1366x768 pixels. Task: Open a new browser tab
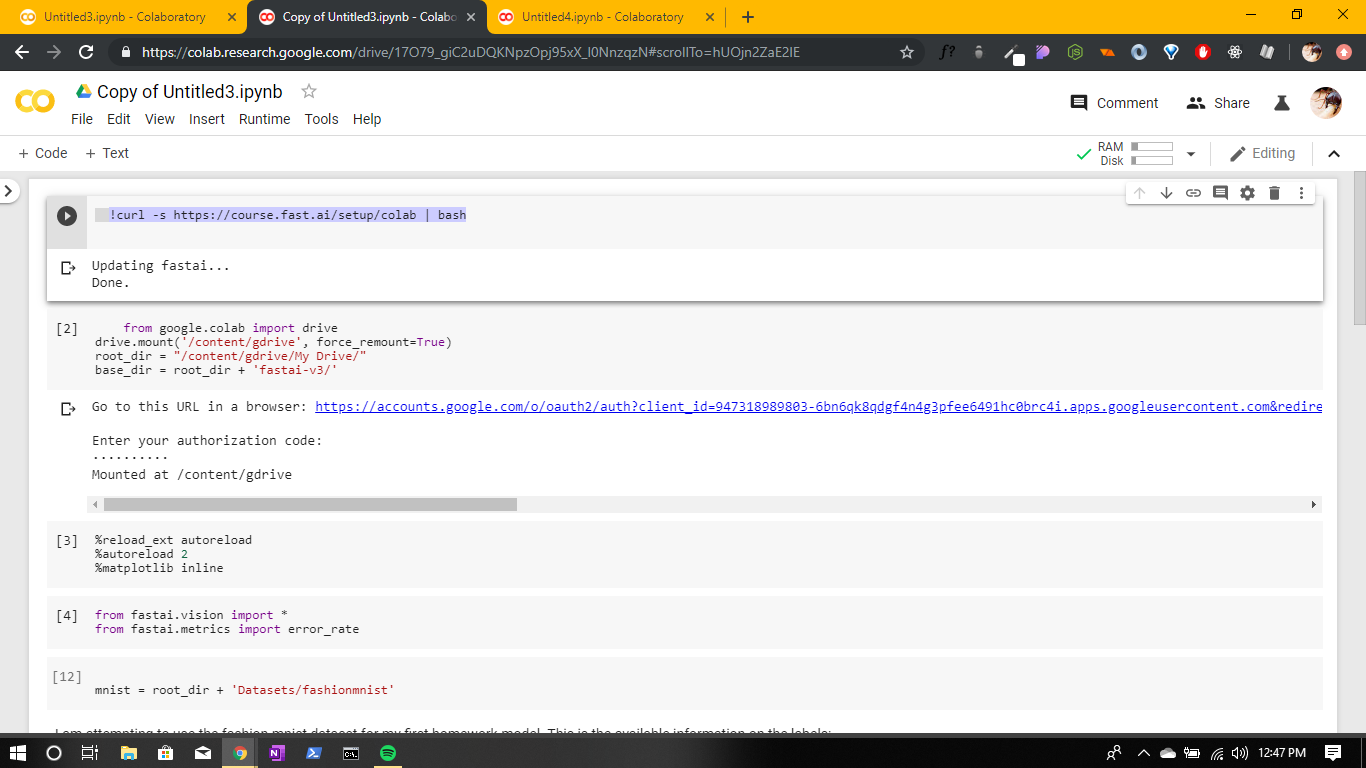tap(748, 17)
